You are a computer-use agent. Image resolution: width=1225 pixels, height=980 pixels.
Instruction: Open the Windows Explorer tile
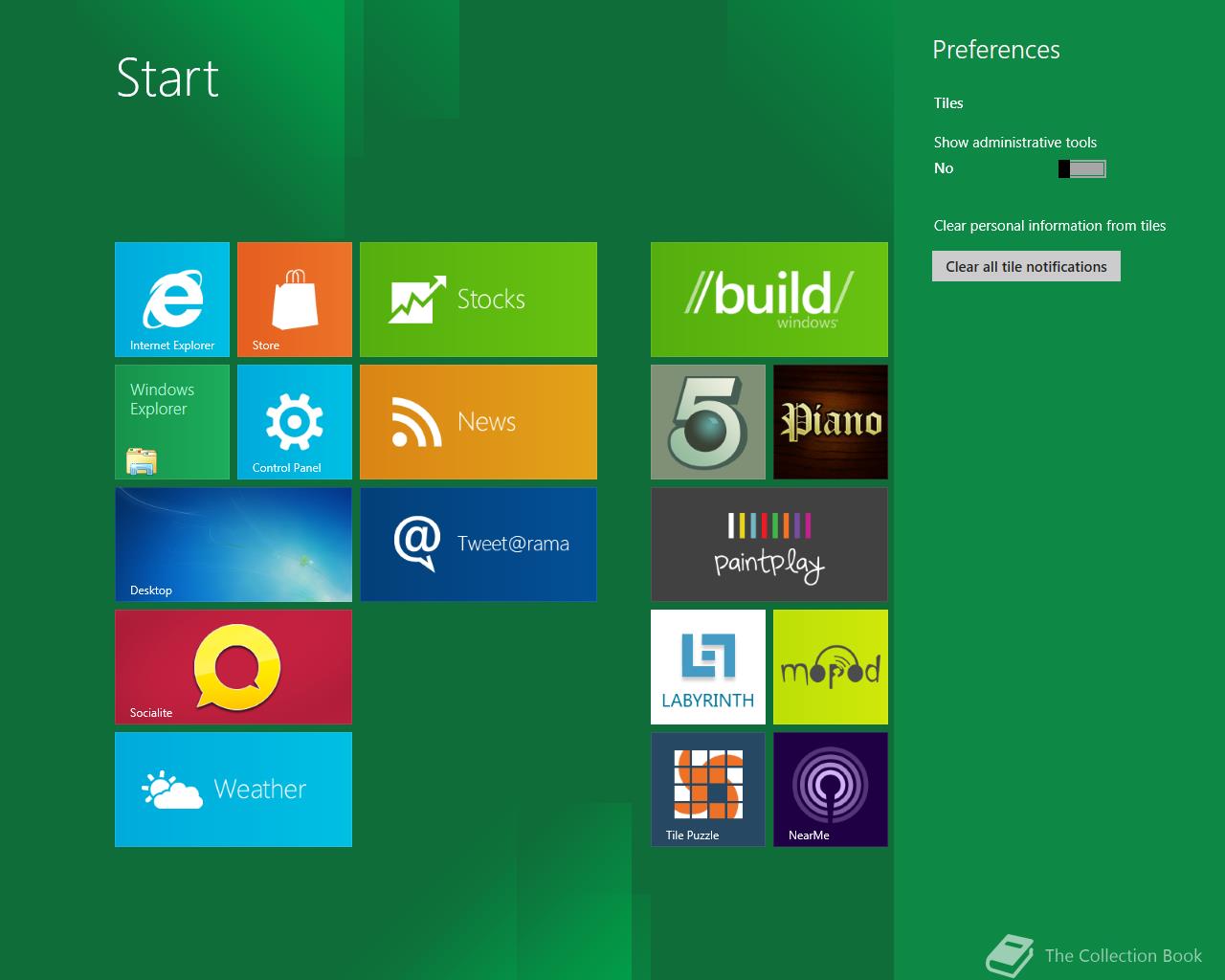tap(172, 422)
